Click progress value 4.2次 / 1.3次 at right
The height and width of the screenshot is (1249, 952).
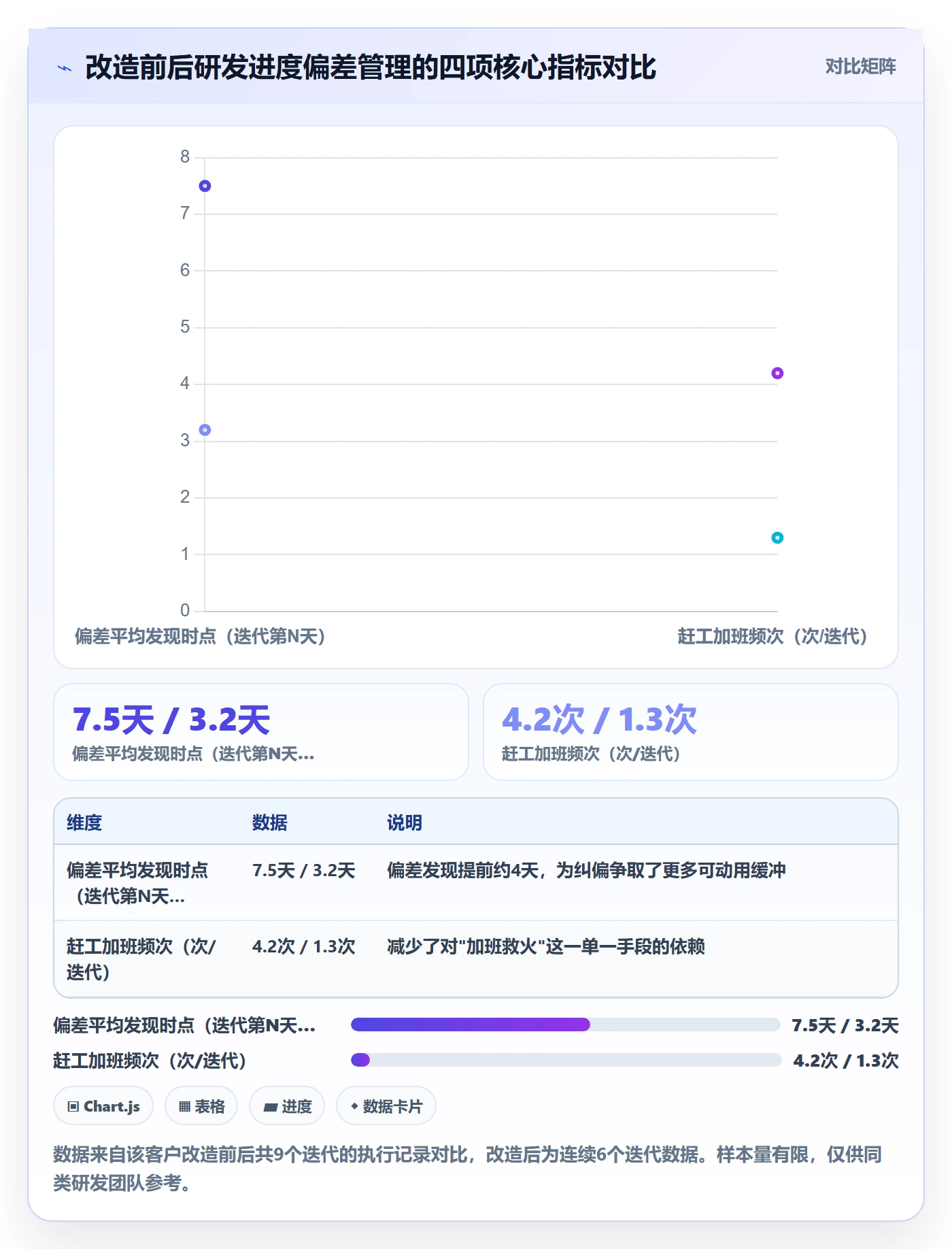pyautogui.click(x=846, y=1061)
